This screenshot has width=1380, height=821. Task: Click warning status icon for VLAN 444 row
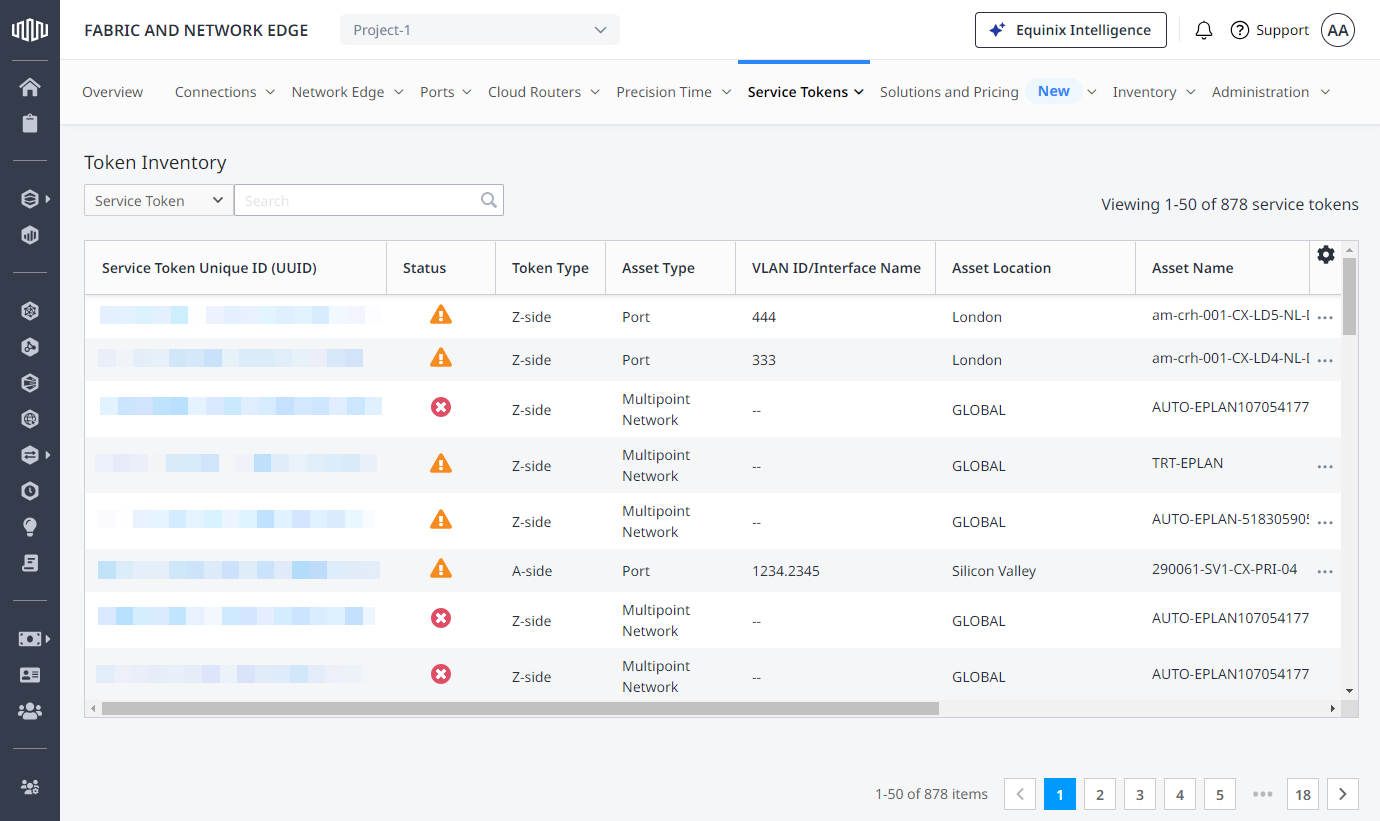[441, 315]
